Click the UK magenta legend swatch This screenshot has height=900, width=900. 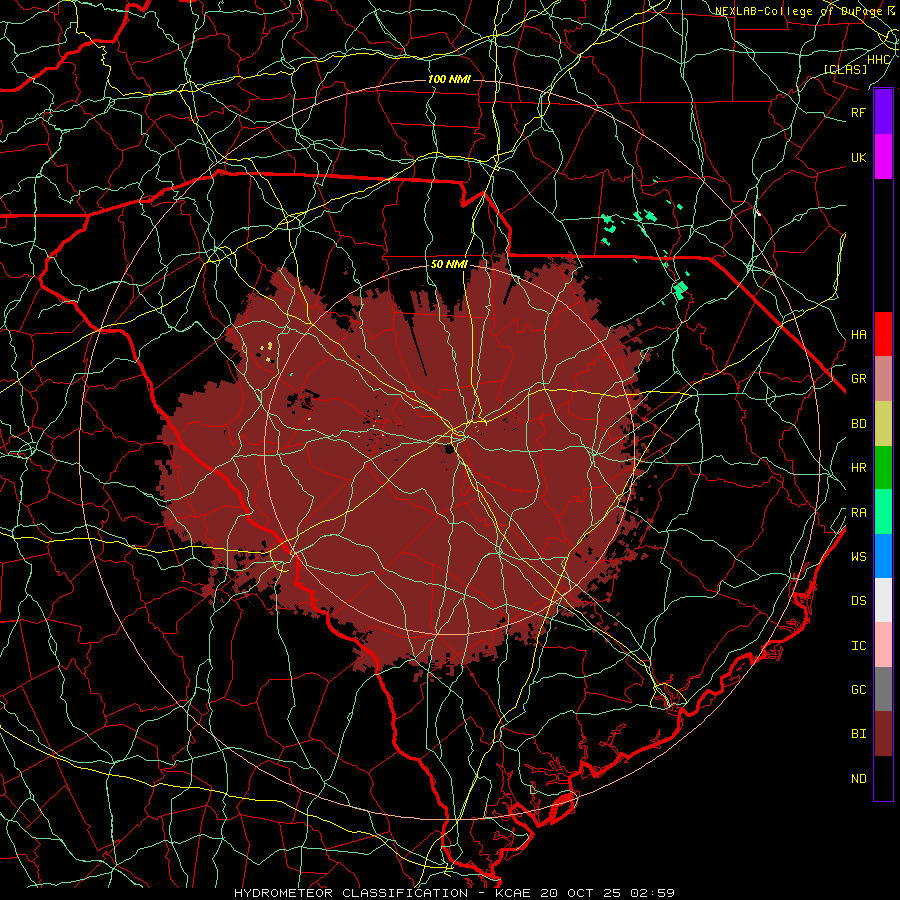pos(883,157)
